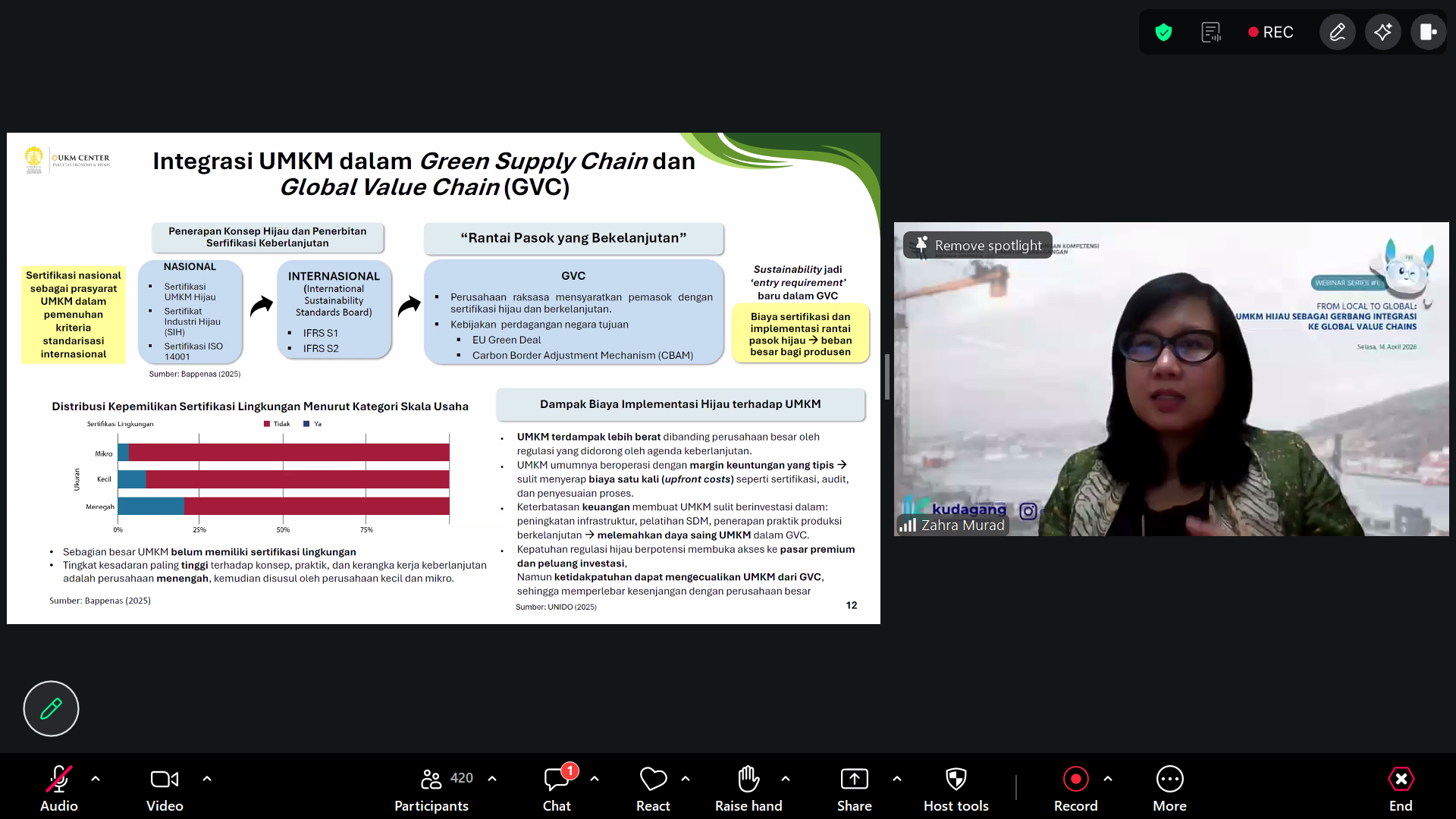Click the divider handle between slide and video

[x=886, y=377]
